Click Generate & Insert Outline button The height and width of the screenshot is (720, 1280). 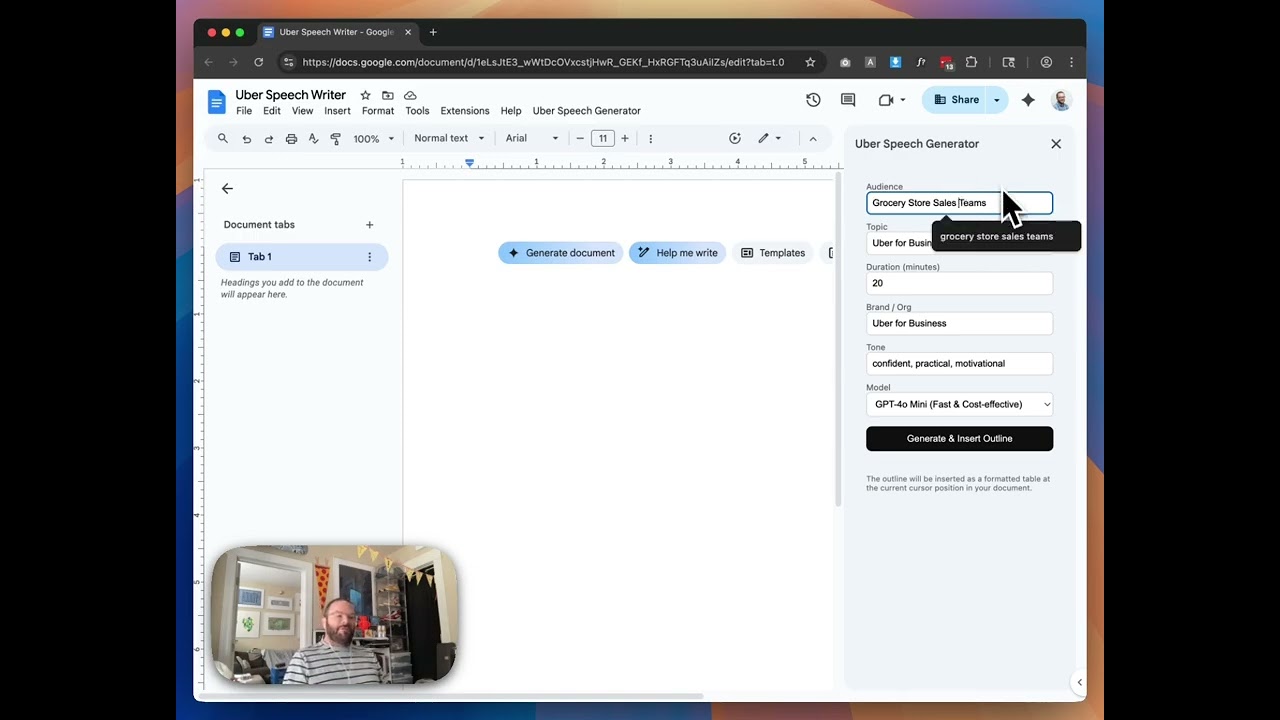(x=959, y=438)
